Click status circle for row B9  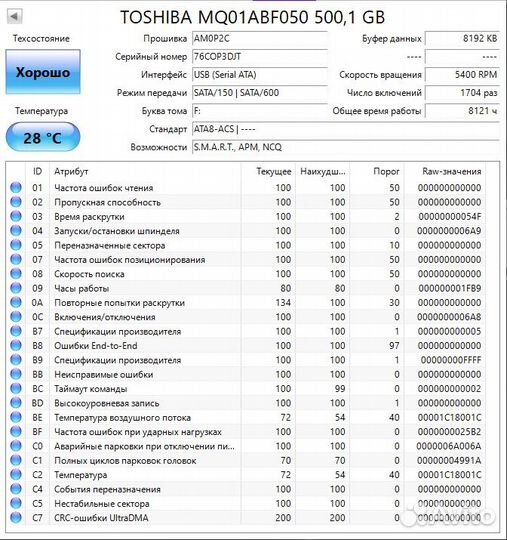click(16, 360)
